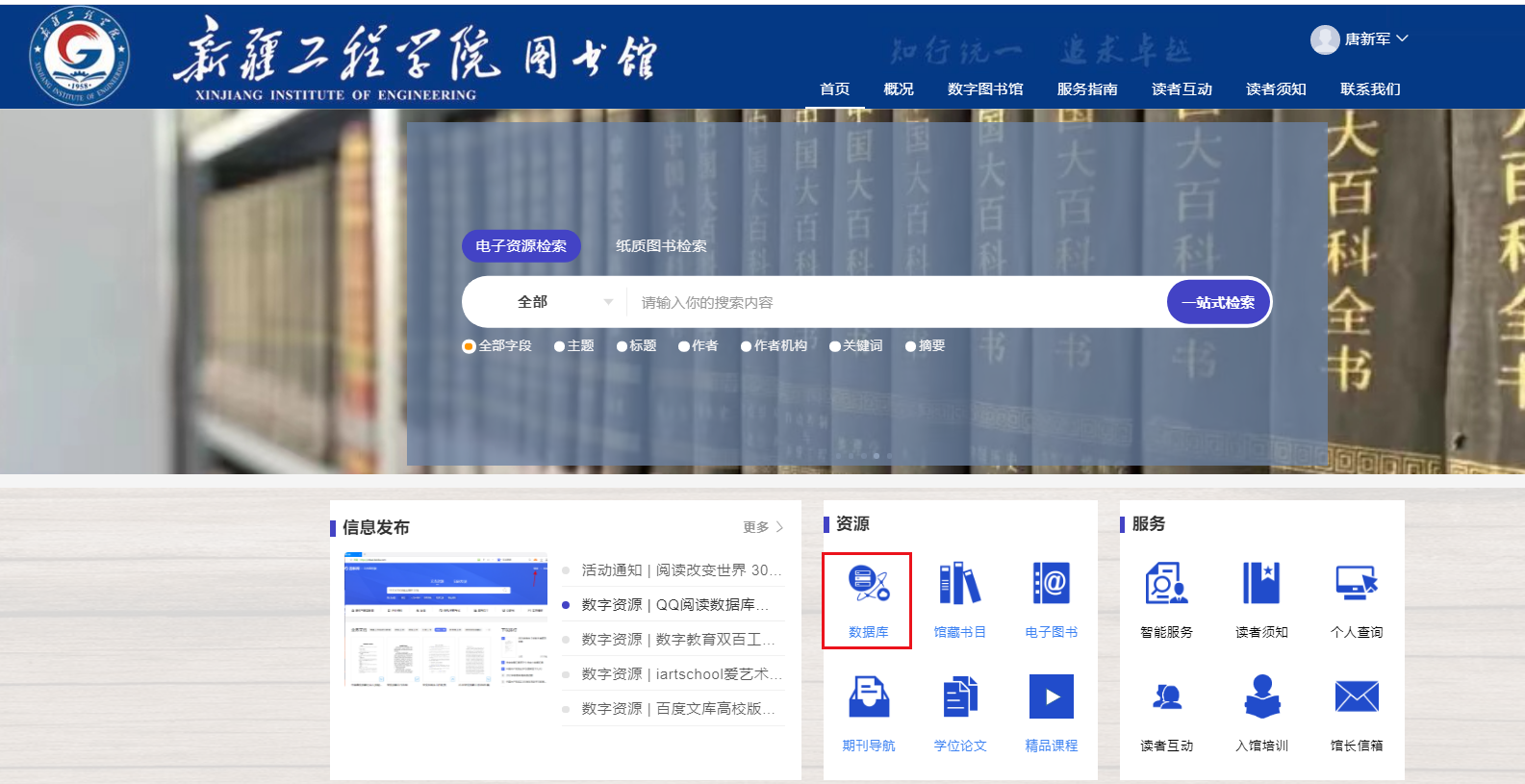Open the 电子图书 e-book icon
The image size is (1525, 784).
(1052, 583)
